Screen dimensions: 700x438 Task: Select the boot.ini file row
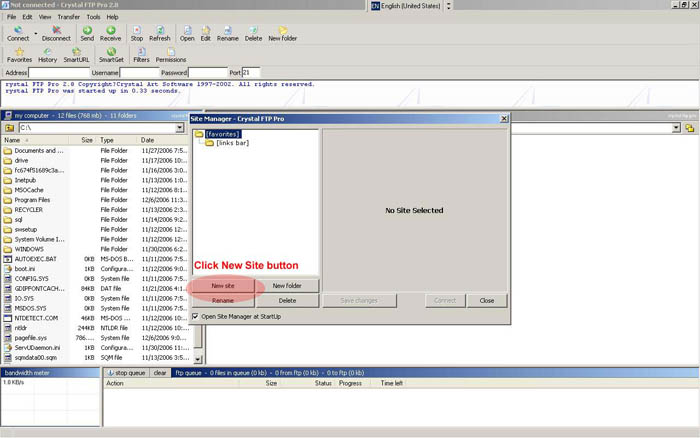(x=96, y=269)
